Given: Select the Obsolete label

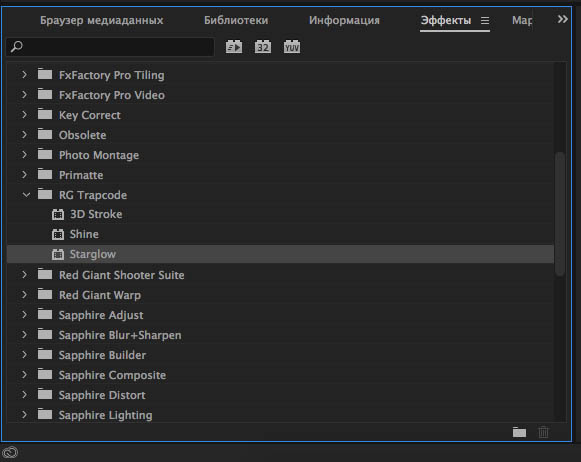Looking at the screenshot, I should click(83, 135).
